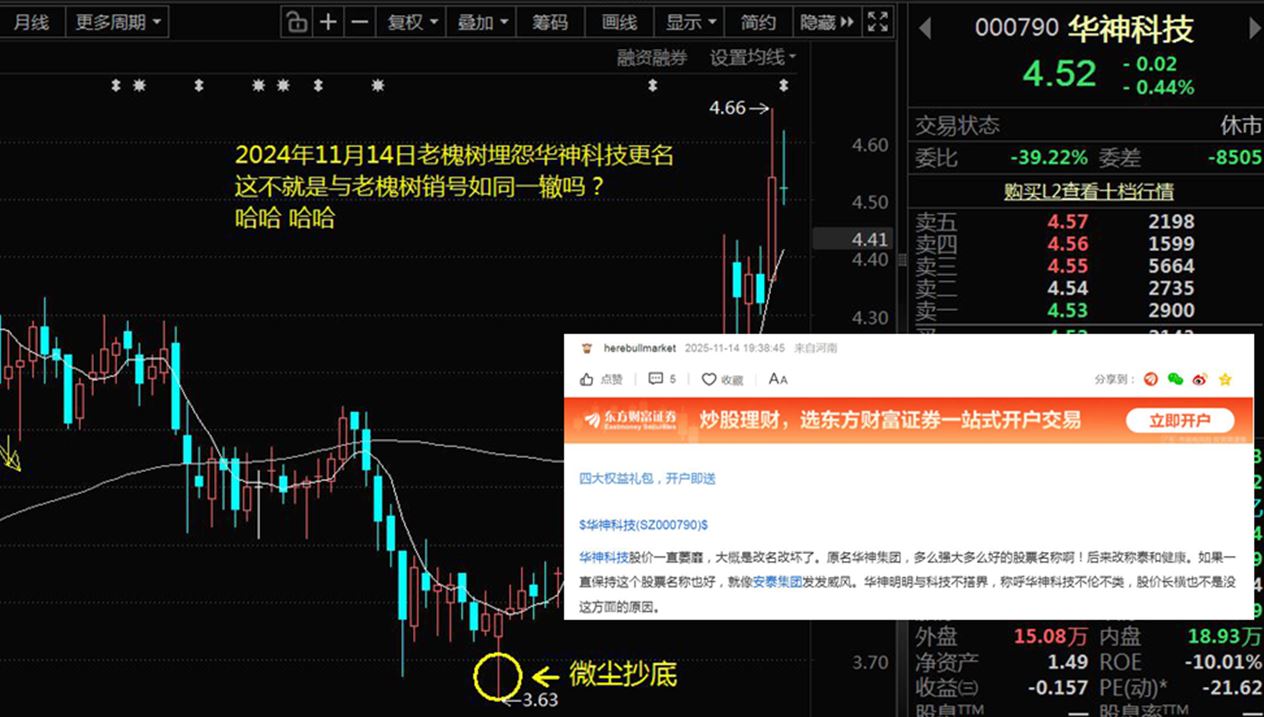Click 000790 华神科技 stock title
Image resolution: width=1264 pixels, height=717 pixels.
pyautogui.click(x=1084, y=28)
